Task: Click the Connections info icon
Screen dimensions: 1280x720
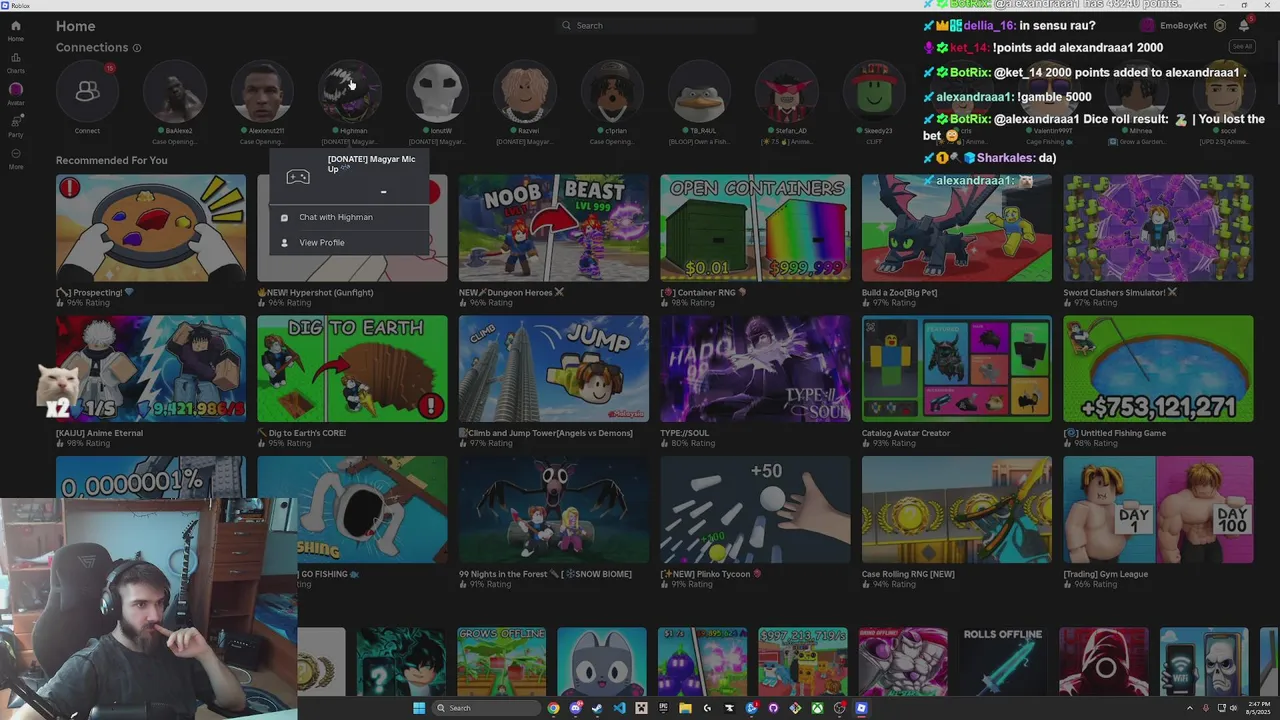Action: [137, 48]
